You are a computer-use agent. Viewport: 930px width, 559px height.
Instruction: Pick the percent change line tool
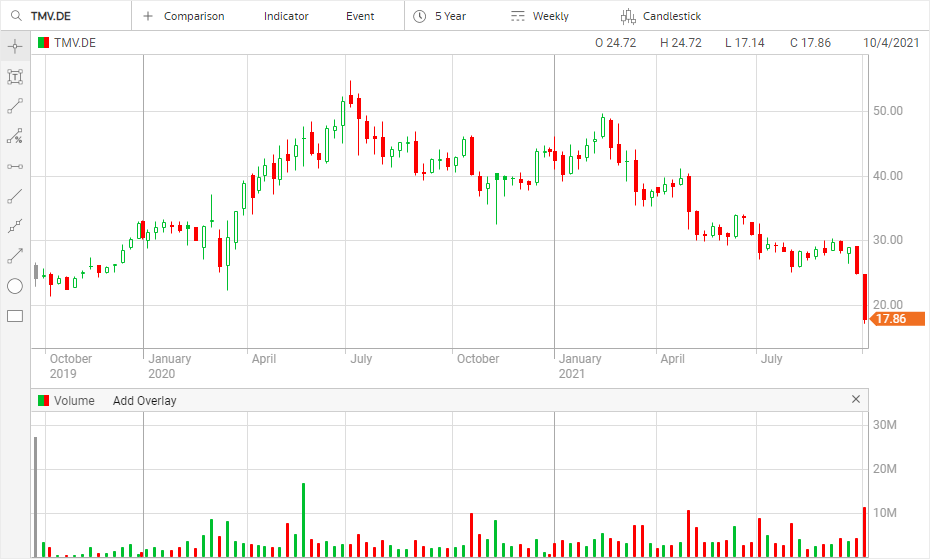coord(15,136)
